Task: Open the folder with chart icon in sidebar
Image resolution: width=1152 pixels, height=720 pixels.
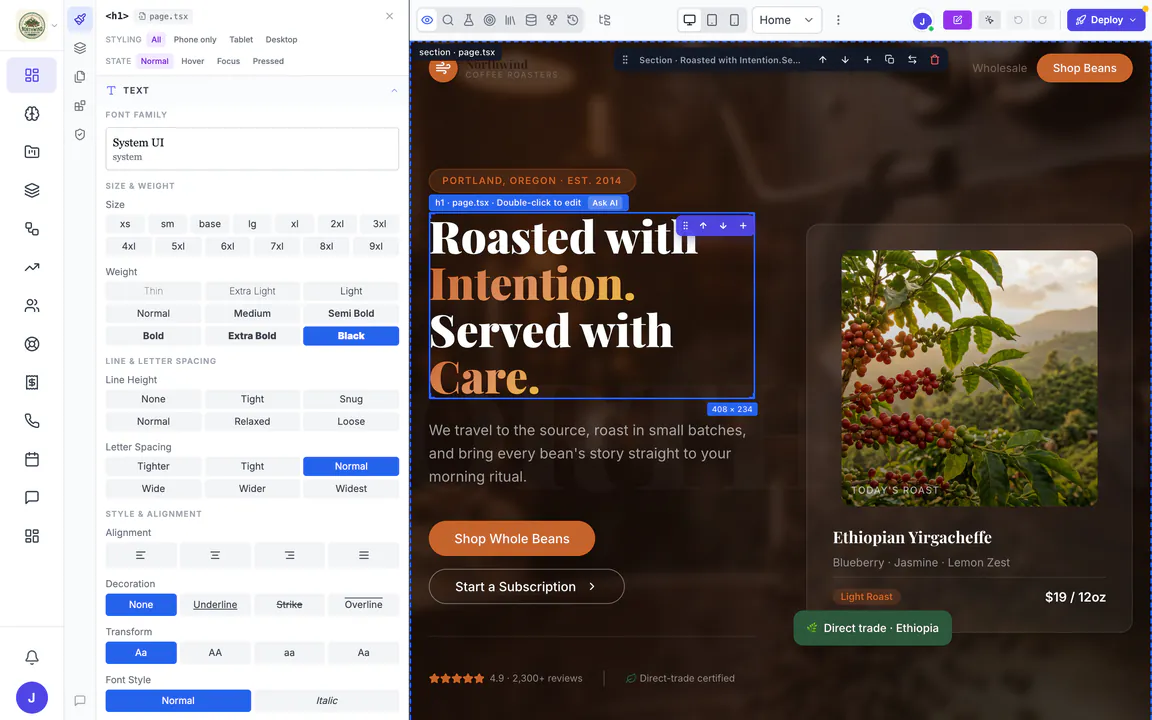Action: [32, 152]
